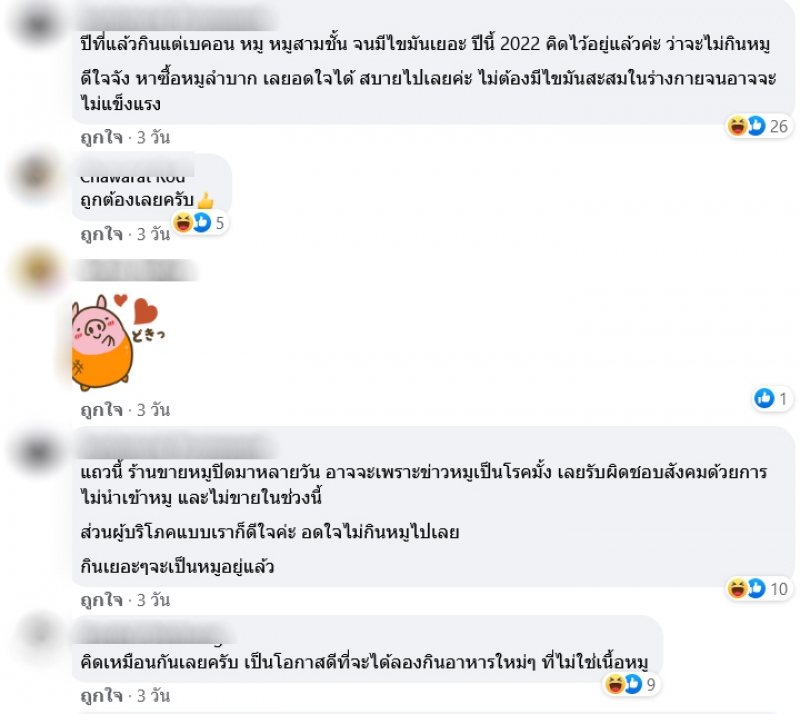Viewport: 800px width, 714px height.
Task: Like the คิดเหมือนกันเลยครับ comment
Action: pos(102,696)
